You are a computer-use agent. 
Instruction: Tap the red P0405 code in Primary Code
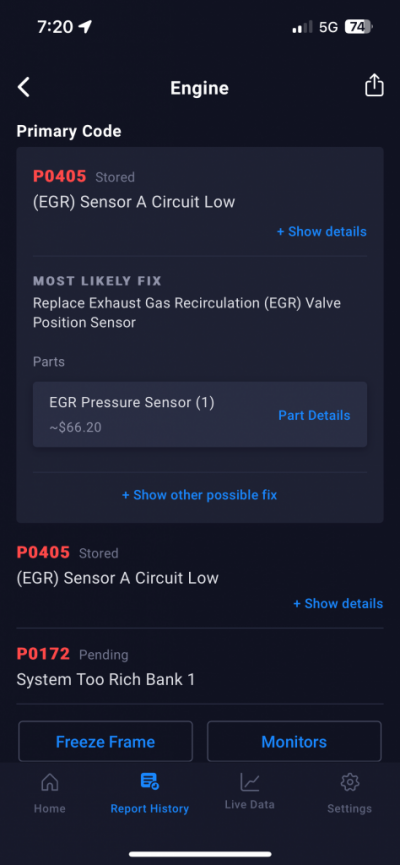pyautogui.click(x=60, y=177)
